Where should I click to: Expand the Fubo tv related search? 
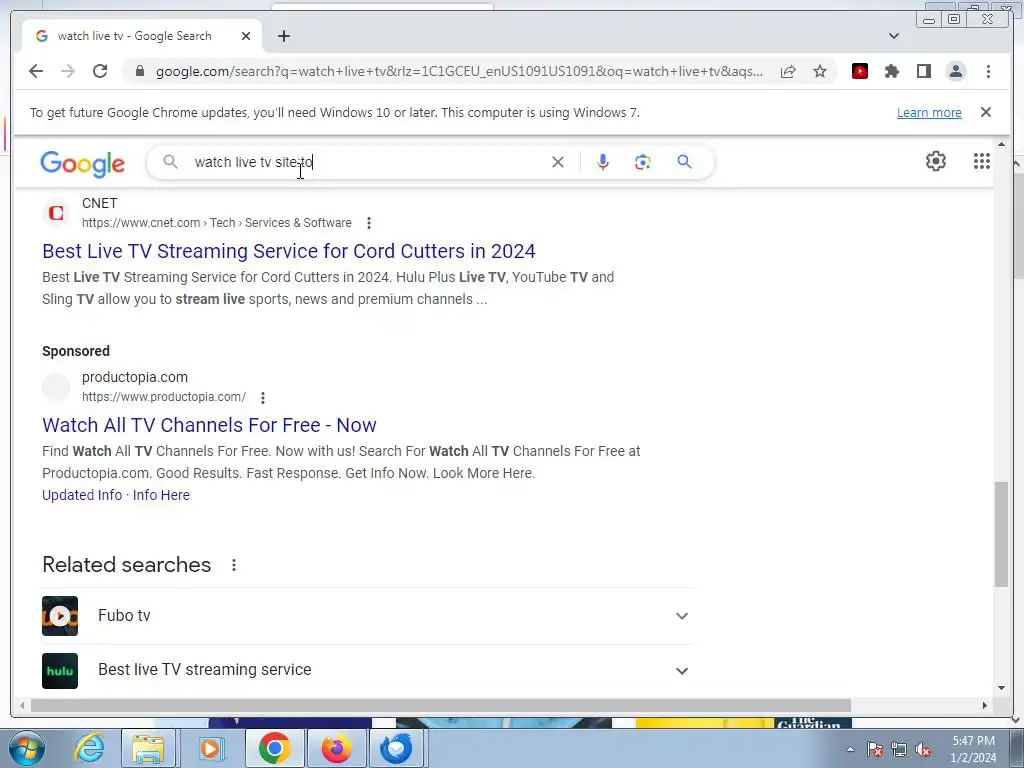pyautogui.click(x=366, y=616)
